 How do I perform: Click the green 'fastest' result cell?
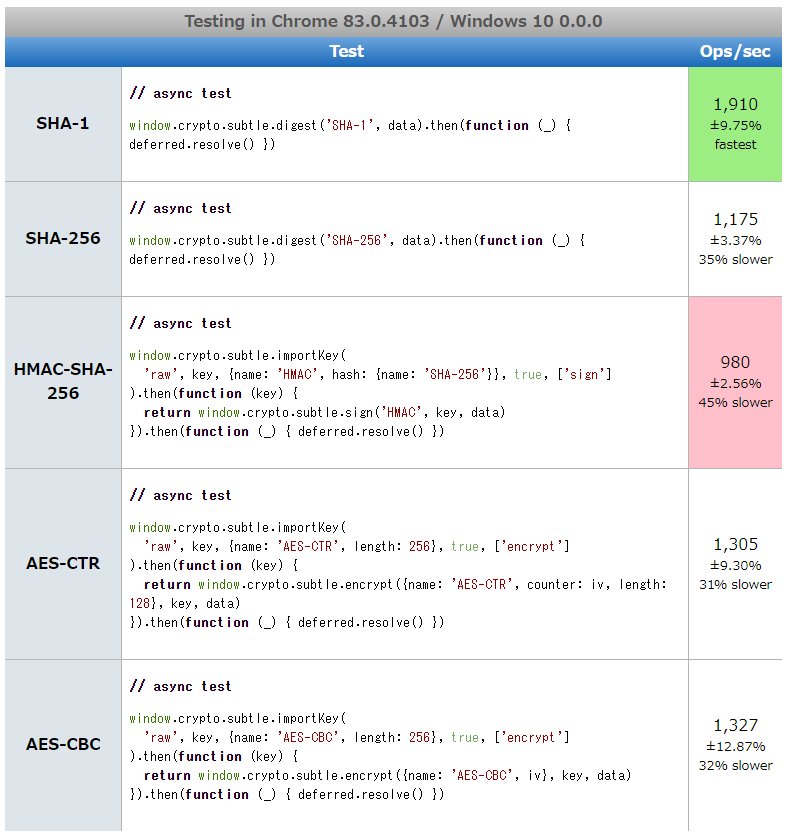pyautogui.click(x=735, y=124)
